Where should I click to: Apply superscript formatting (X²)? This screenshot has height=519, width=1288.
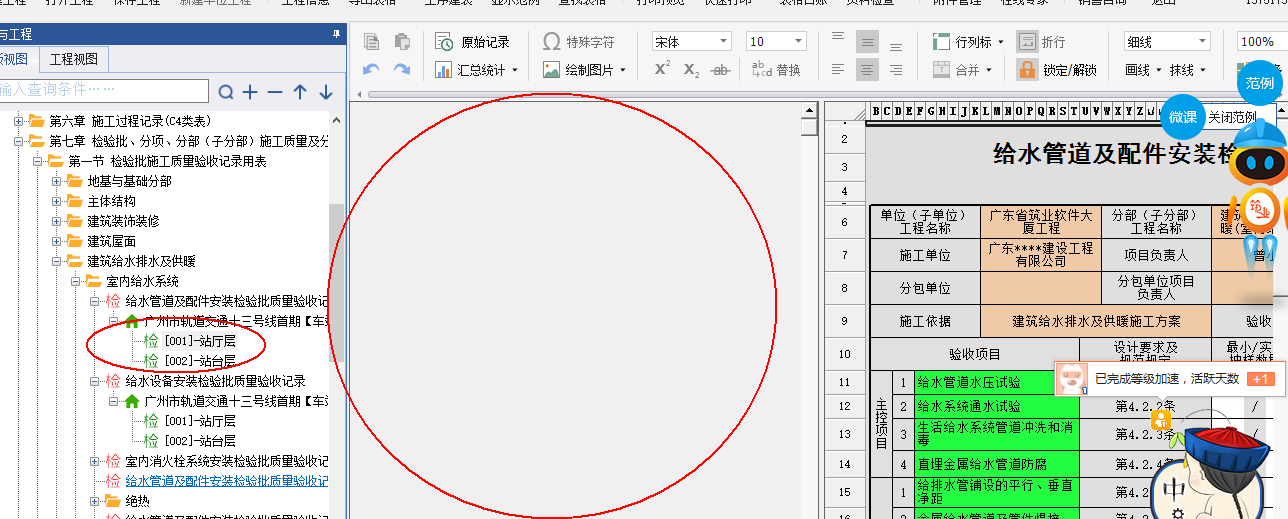pyautogui.click(x=662, y=70)
